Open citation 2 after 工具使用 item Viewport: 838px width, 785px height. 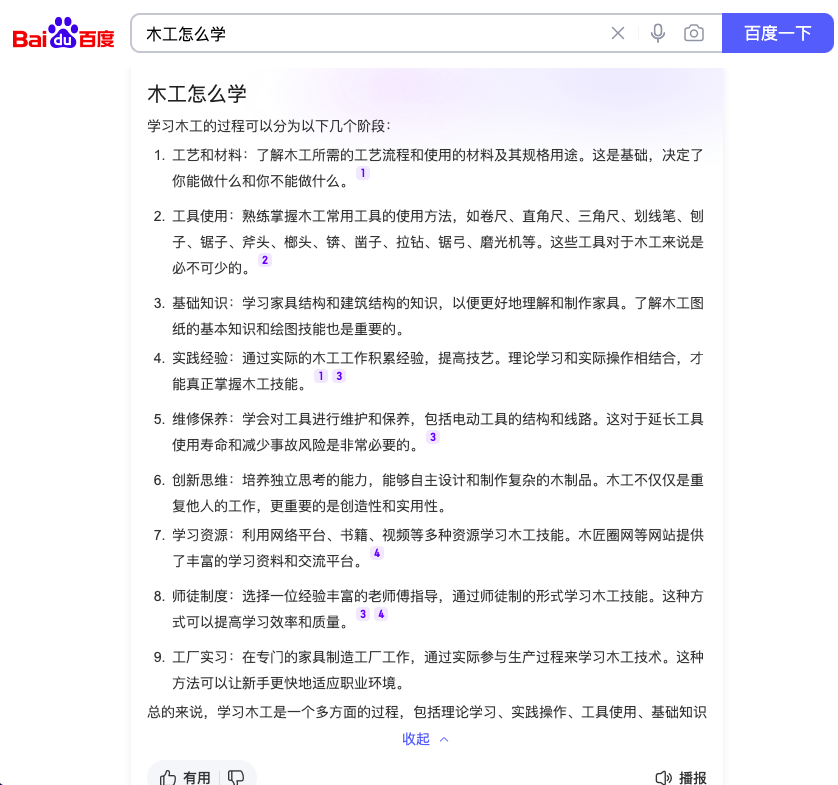[265, 260]
